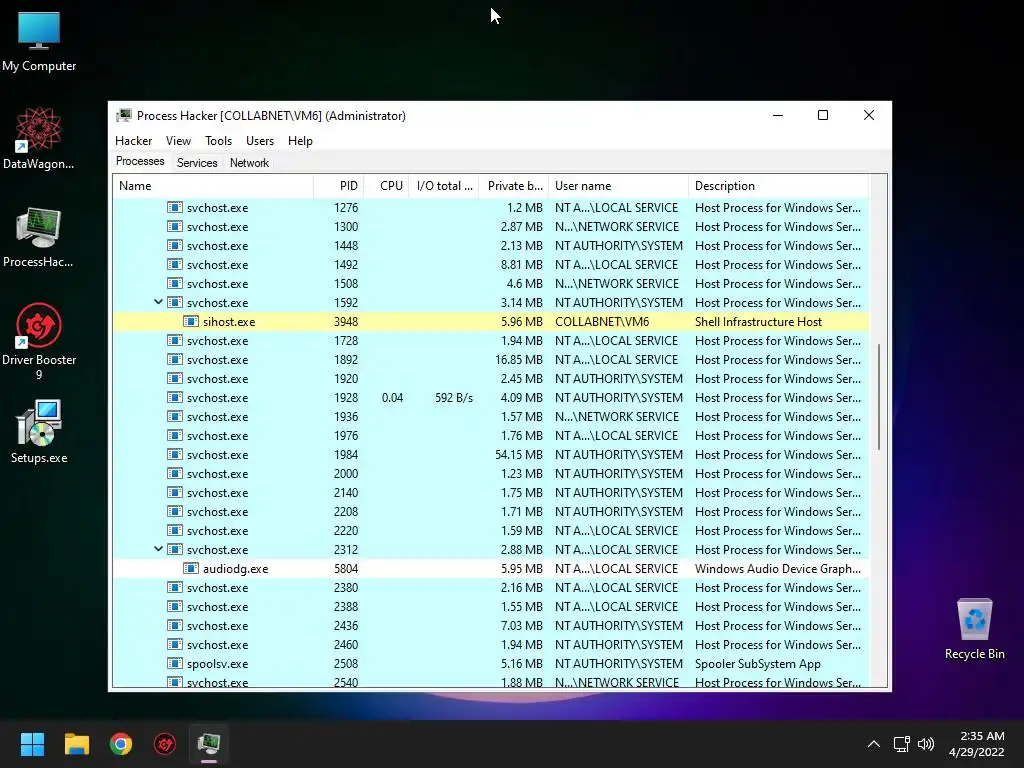Click the icon of svchost.exe PID 2436

(174, 626)
